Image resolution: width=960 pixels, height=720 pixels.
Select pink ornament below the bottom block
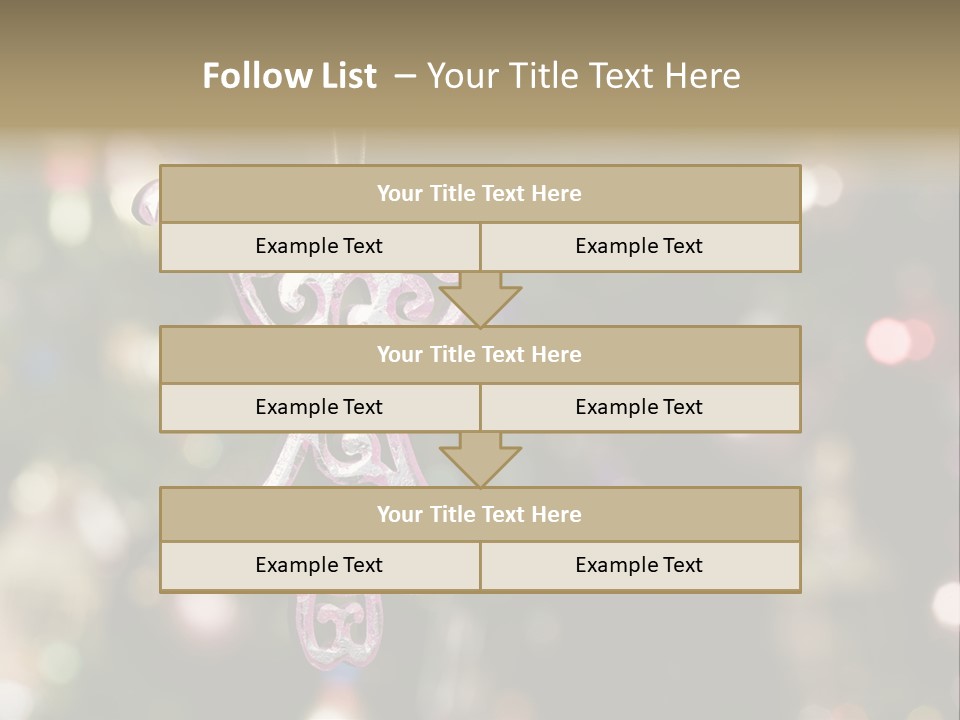tap(336, 628)
